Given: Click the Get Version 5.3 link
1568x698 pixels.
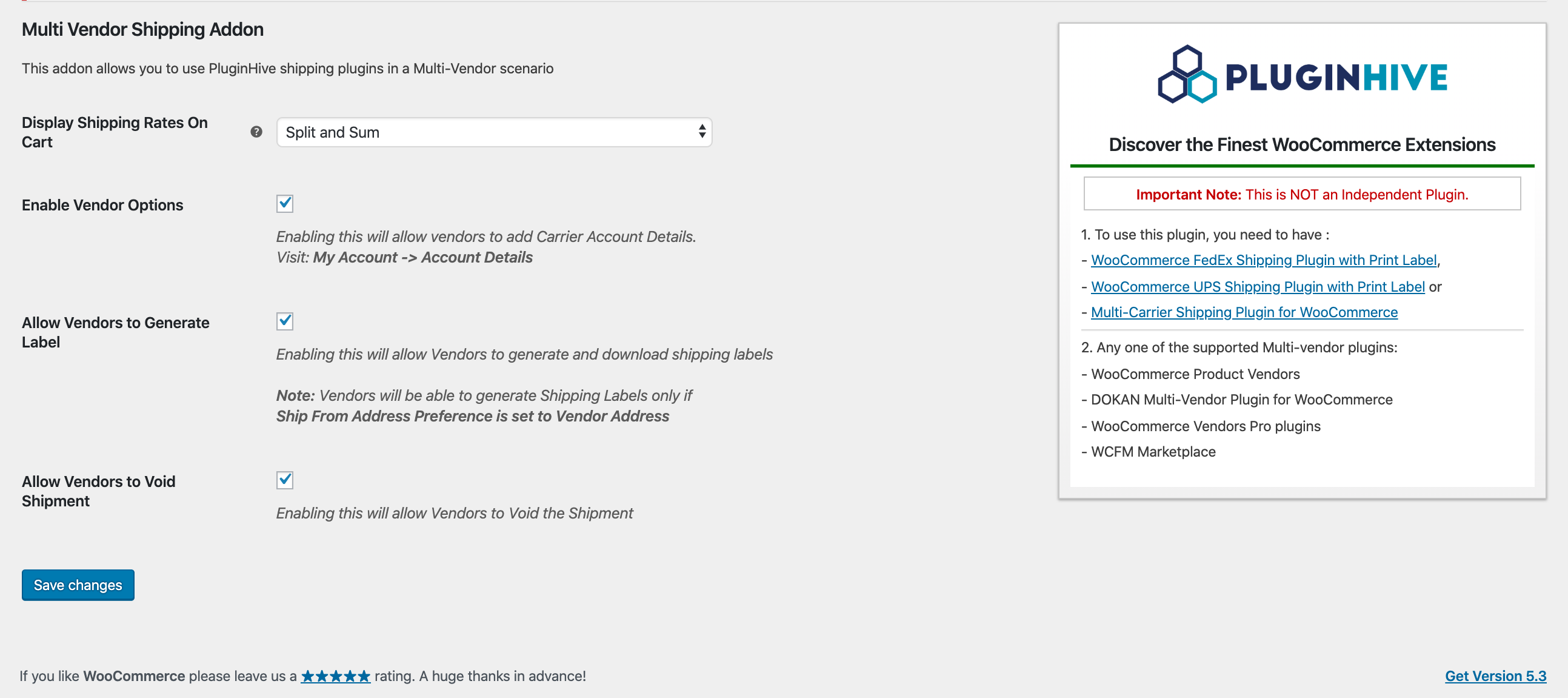Looking at the screenshot, I should 1495,676.
